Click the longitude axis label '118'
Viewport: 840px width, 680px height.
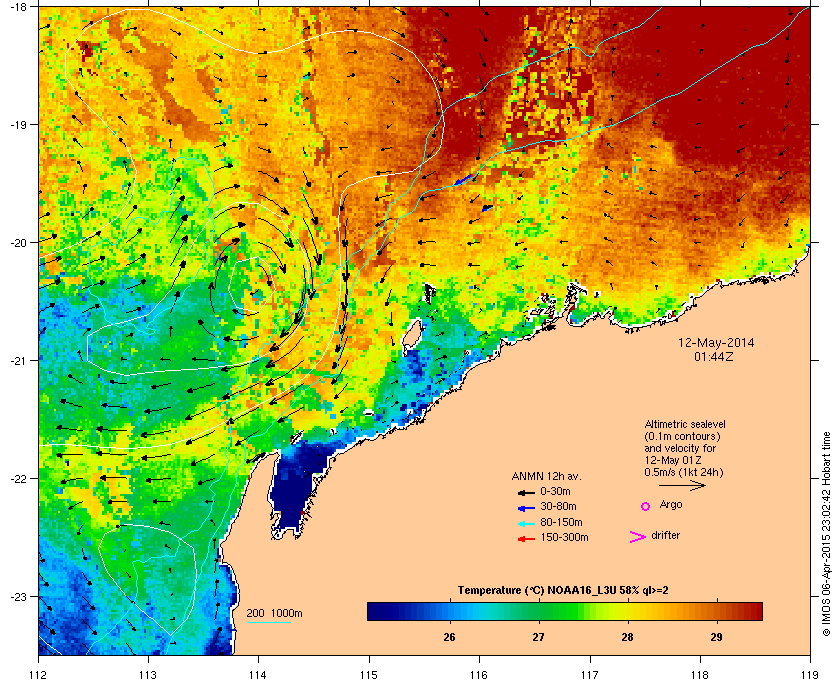pos(700,675)
